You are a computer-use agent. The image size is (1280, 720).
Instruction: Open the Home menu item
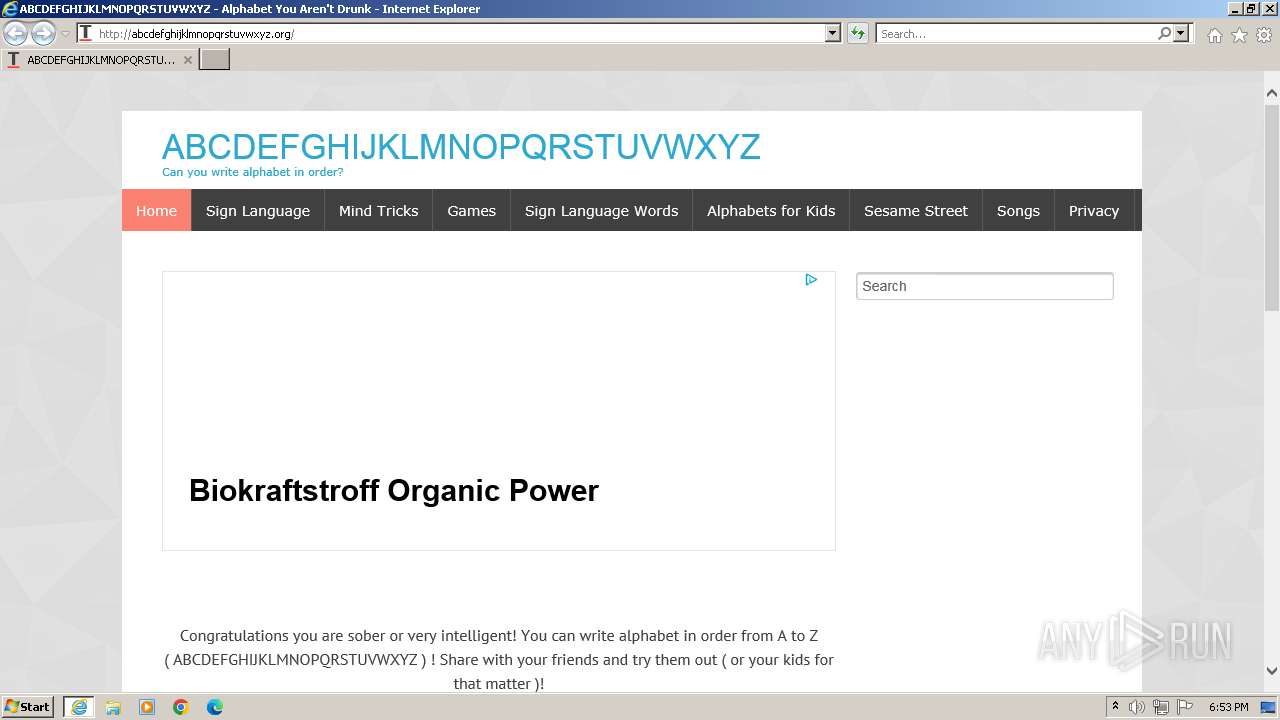click(x=156, y=210)
